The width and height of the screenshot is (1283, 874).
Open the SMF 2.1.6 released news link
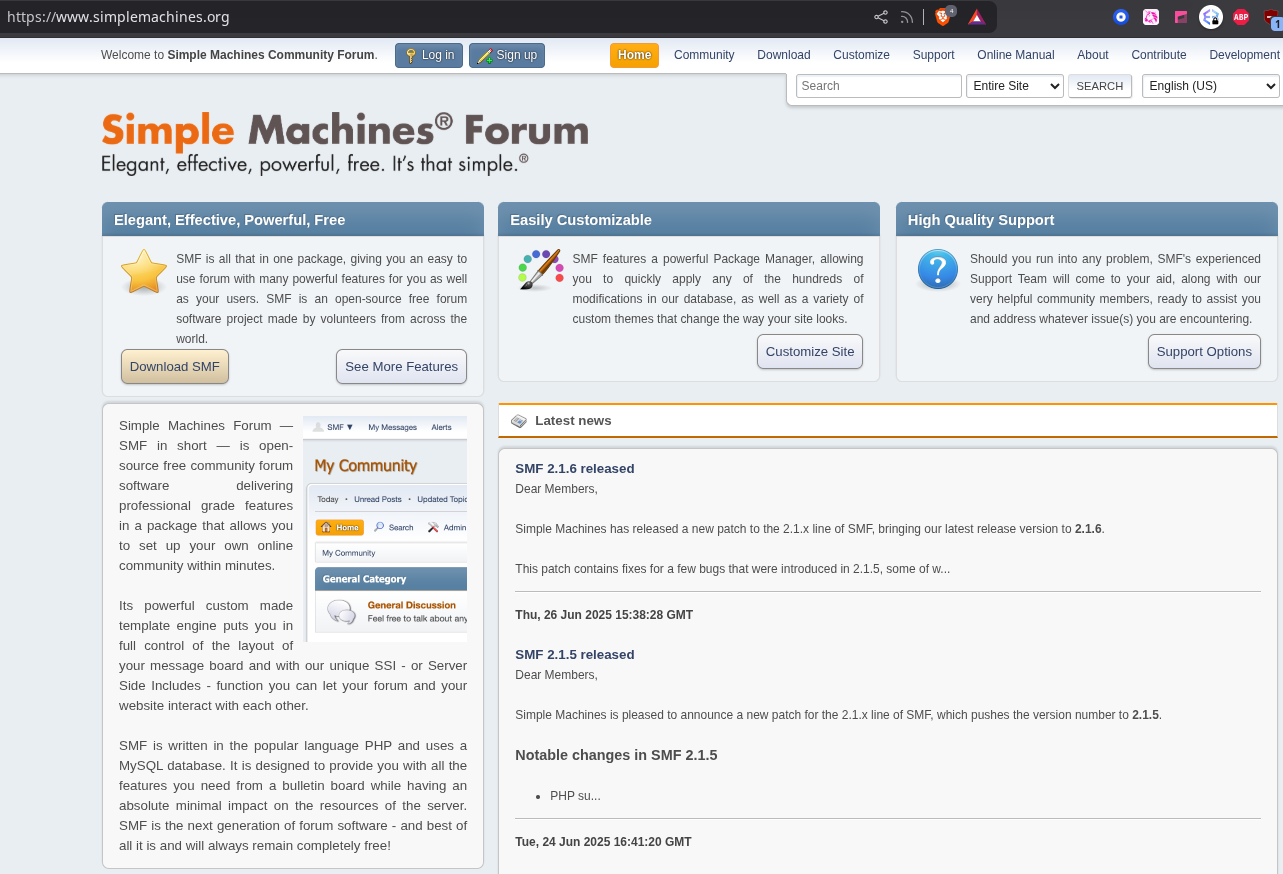pyautogui.click(x=574, y=468)
